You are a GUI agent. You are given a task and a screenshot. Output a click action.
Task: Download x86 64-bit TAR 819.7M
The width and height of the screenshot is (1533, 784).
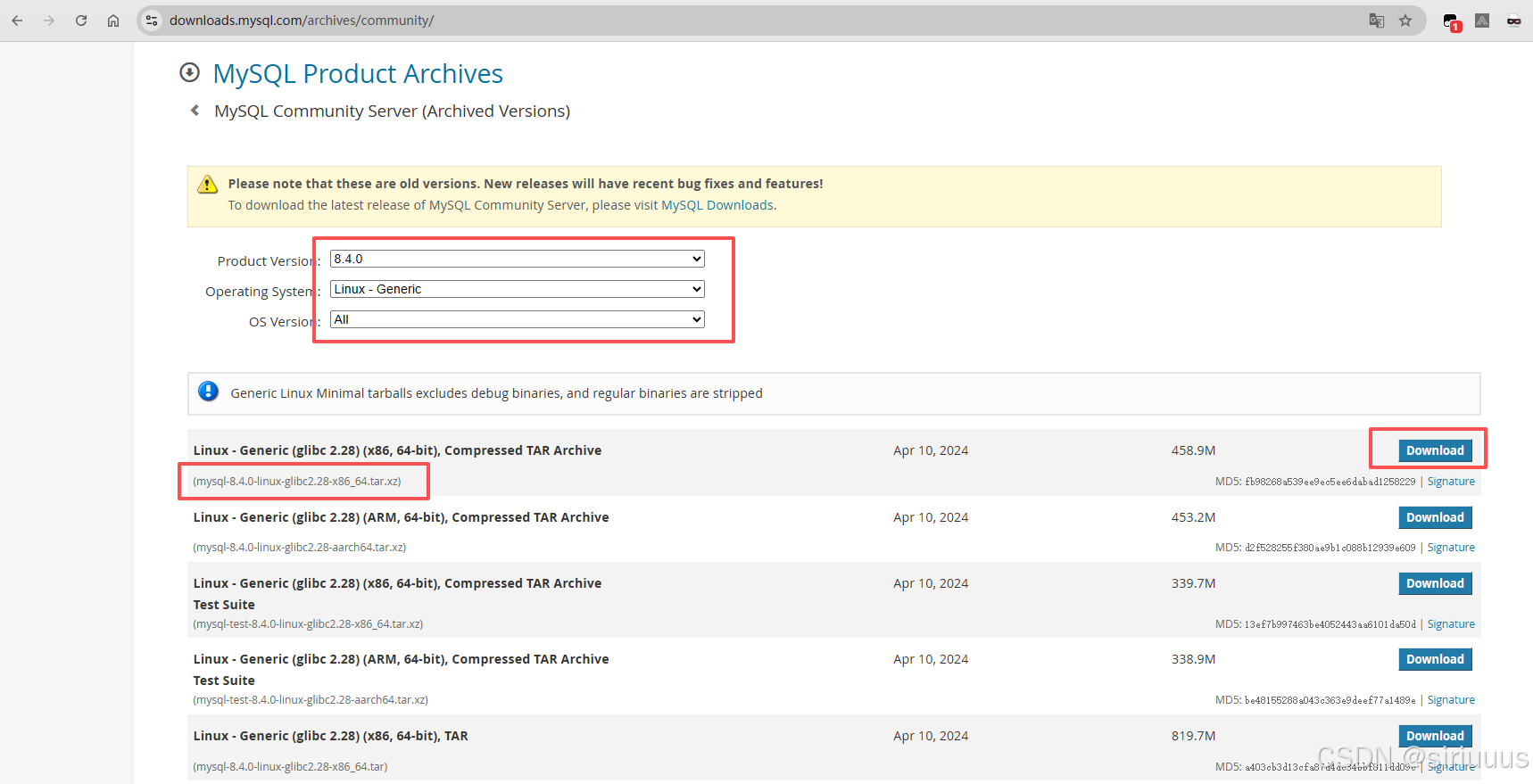[x=1435, y=736]
